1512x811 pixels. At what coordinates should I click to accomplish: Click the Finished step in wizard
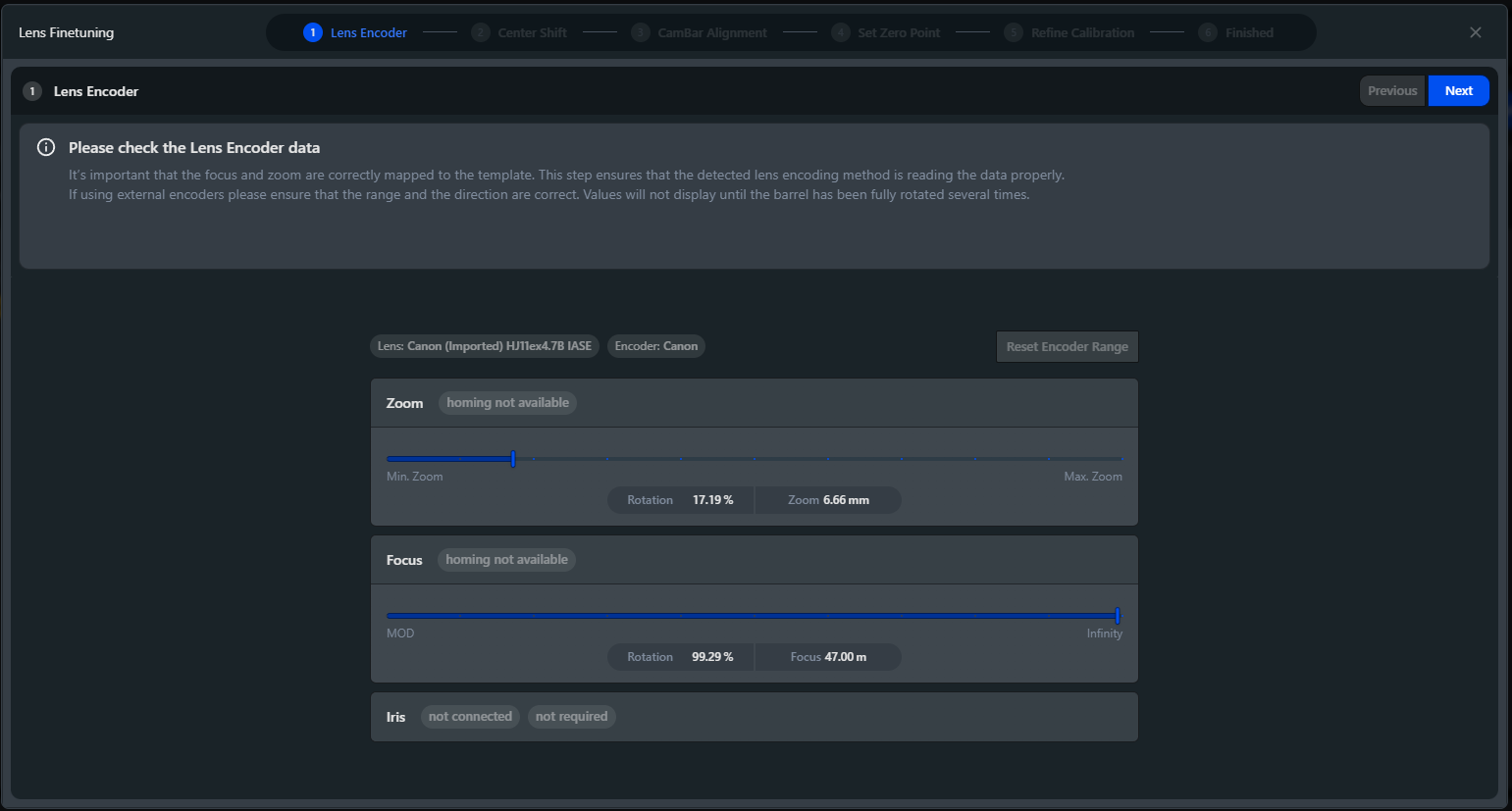(1236, 32)
